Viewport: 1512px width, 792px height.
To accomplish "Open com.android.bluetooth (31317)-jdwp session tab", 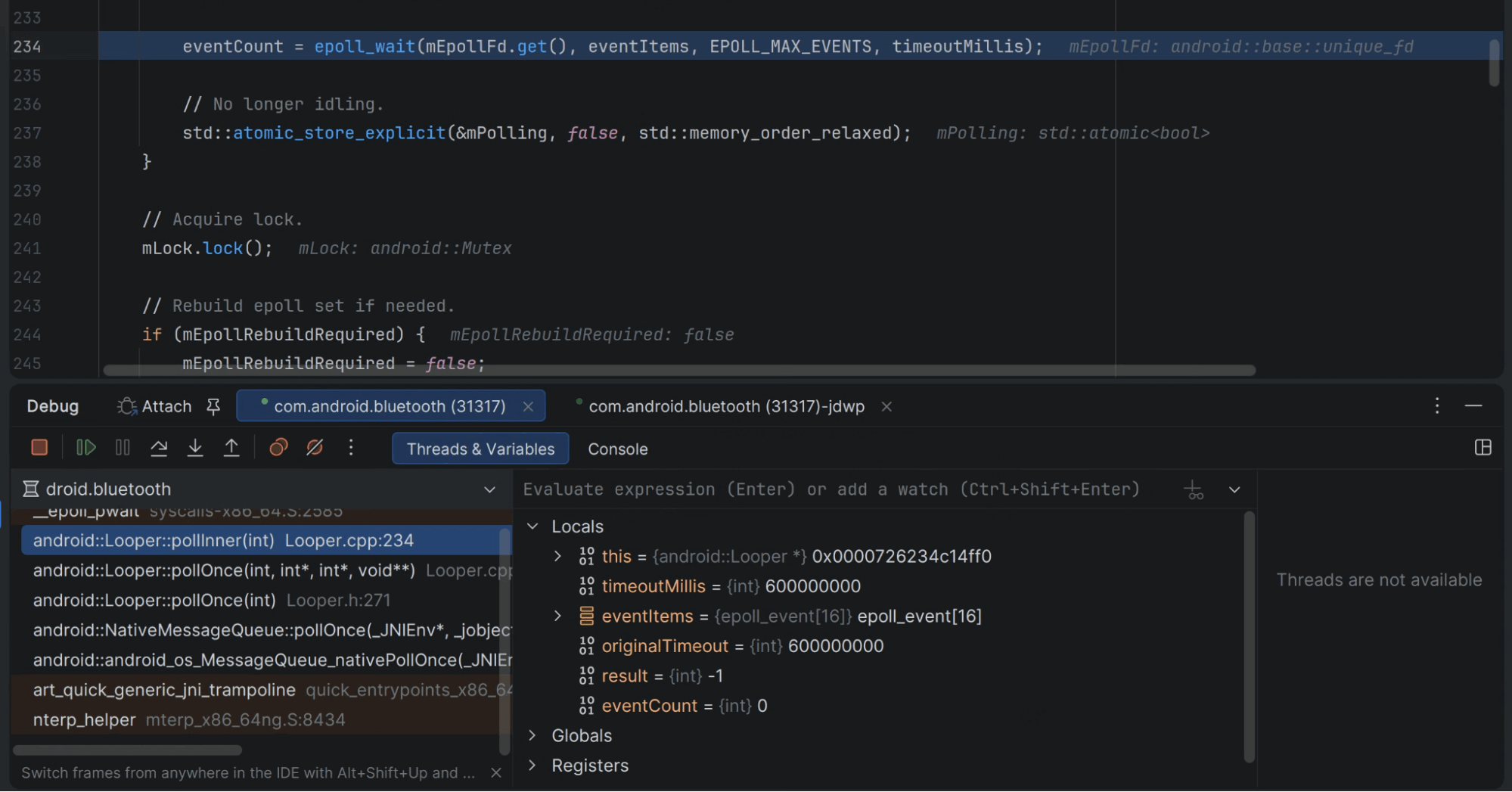I will pyautogui.click(x=725, y=406).
